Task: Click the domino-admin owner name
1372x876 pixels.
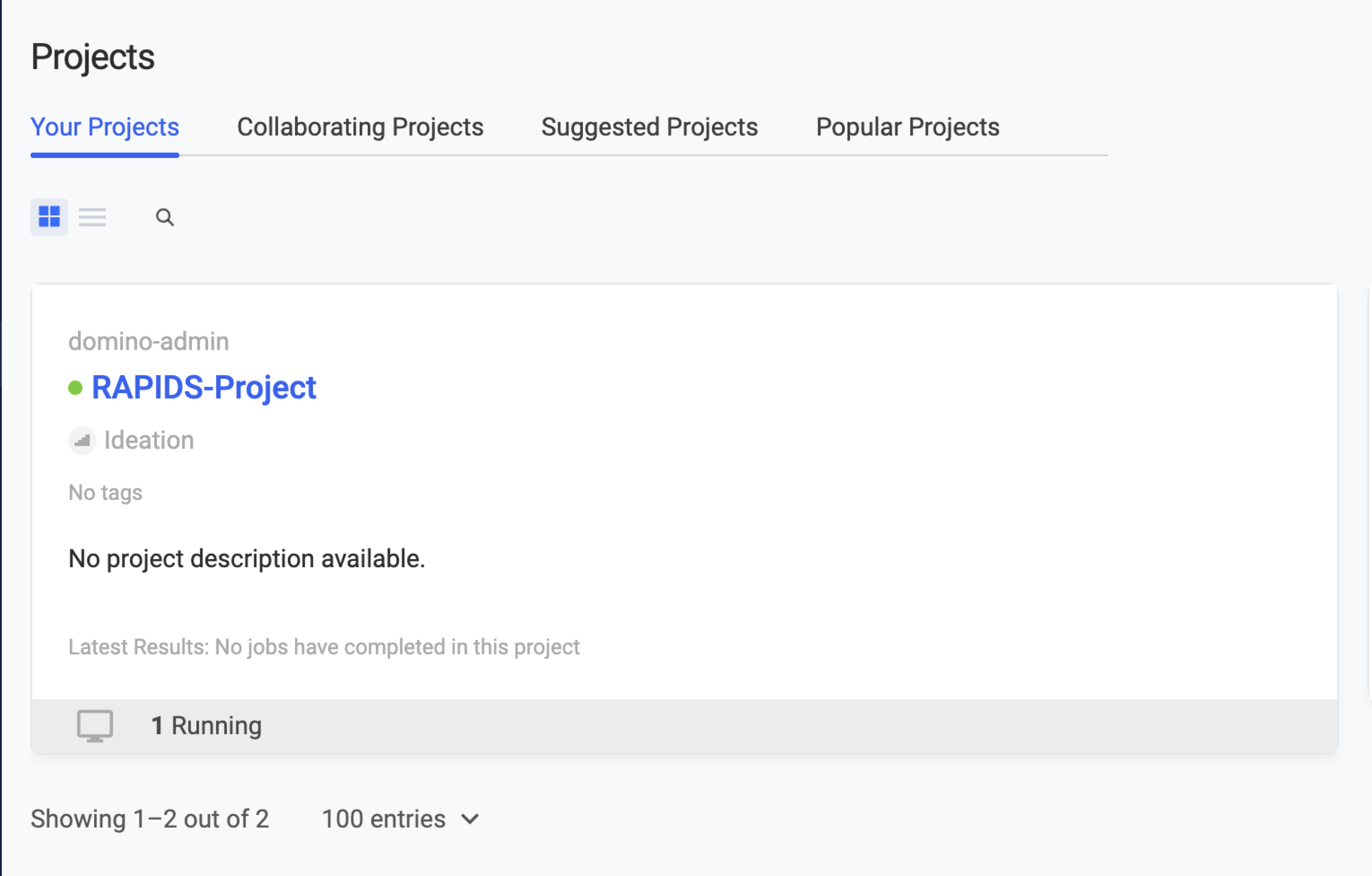Action: click(x=148, y=341)
